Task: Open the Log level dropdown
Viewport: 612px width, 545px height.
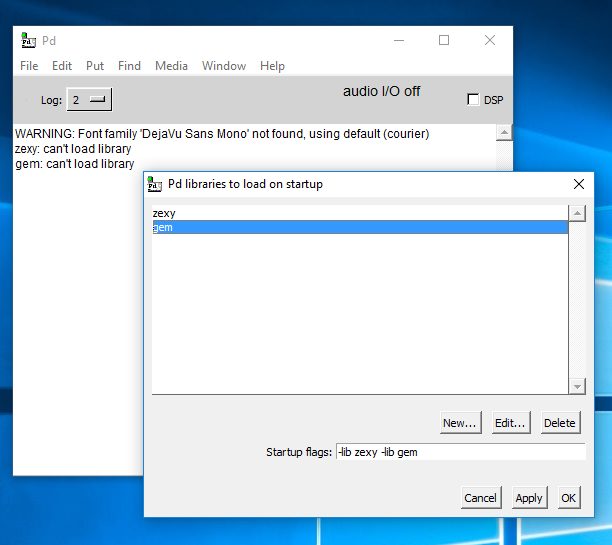Action: point(89,100)
